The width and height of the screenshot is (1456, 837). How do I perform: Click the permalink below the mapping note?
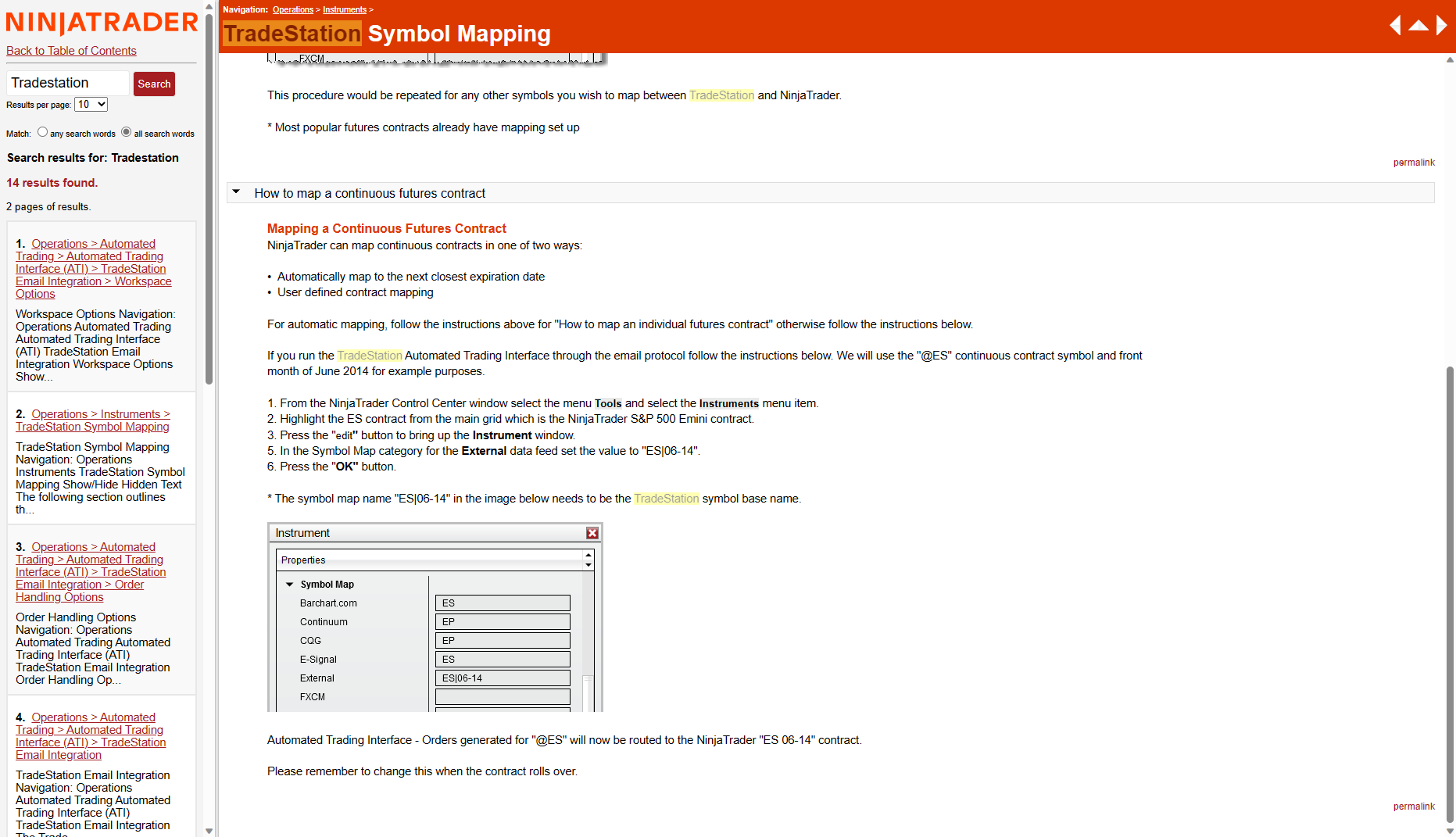pos(1414,163)
